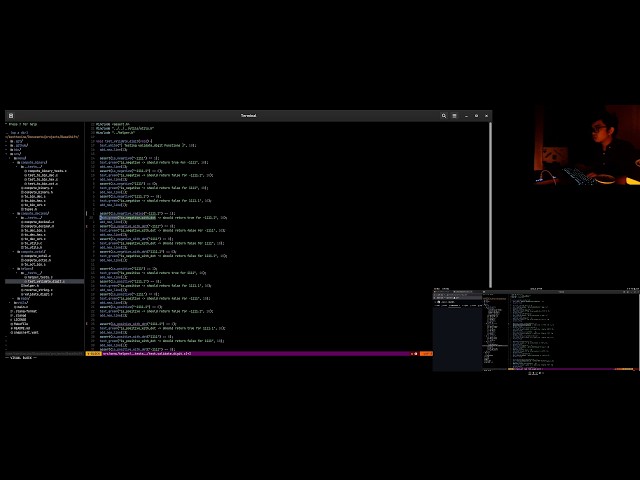Click the terminal vertical scrollbar
Image resolution: width=640 pixels, height=480 pixels.
(x=490, y=204)
